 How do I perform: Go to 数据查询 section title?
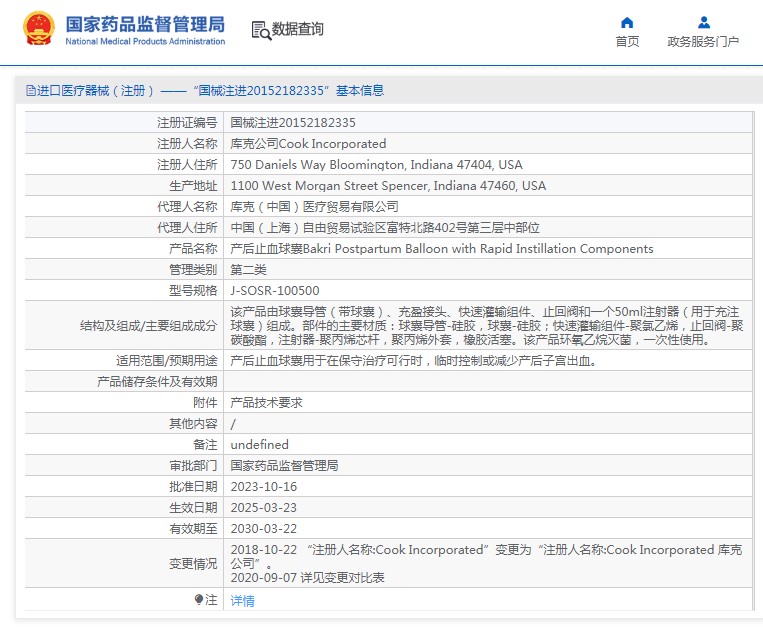pos(298,30)
